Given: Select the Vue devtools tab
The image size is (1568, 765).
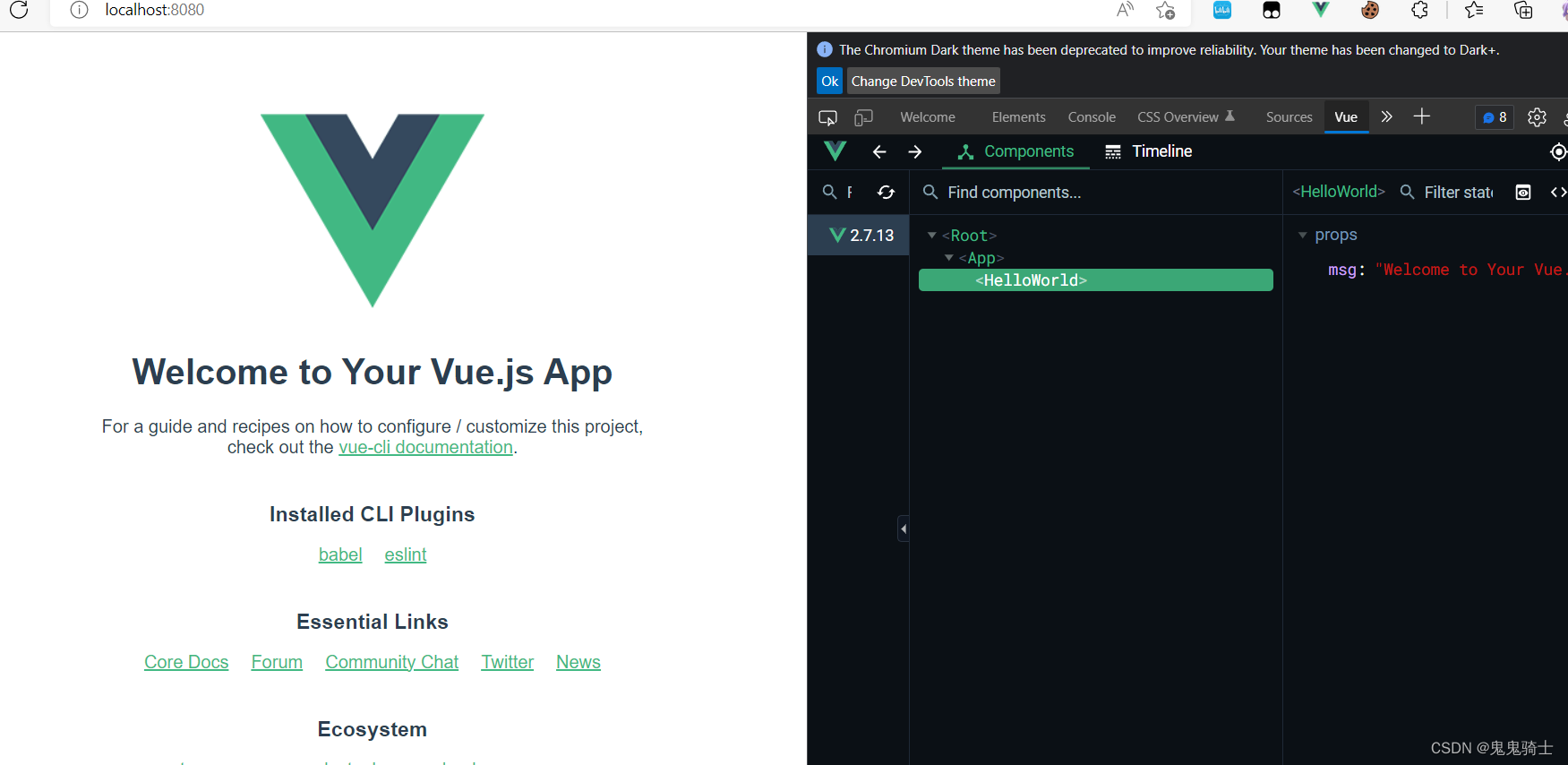Looking at the screenshot, I should coord(1346,117).
